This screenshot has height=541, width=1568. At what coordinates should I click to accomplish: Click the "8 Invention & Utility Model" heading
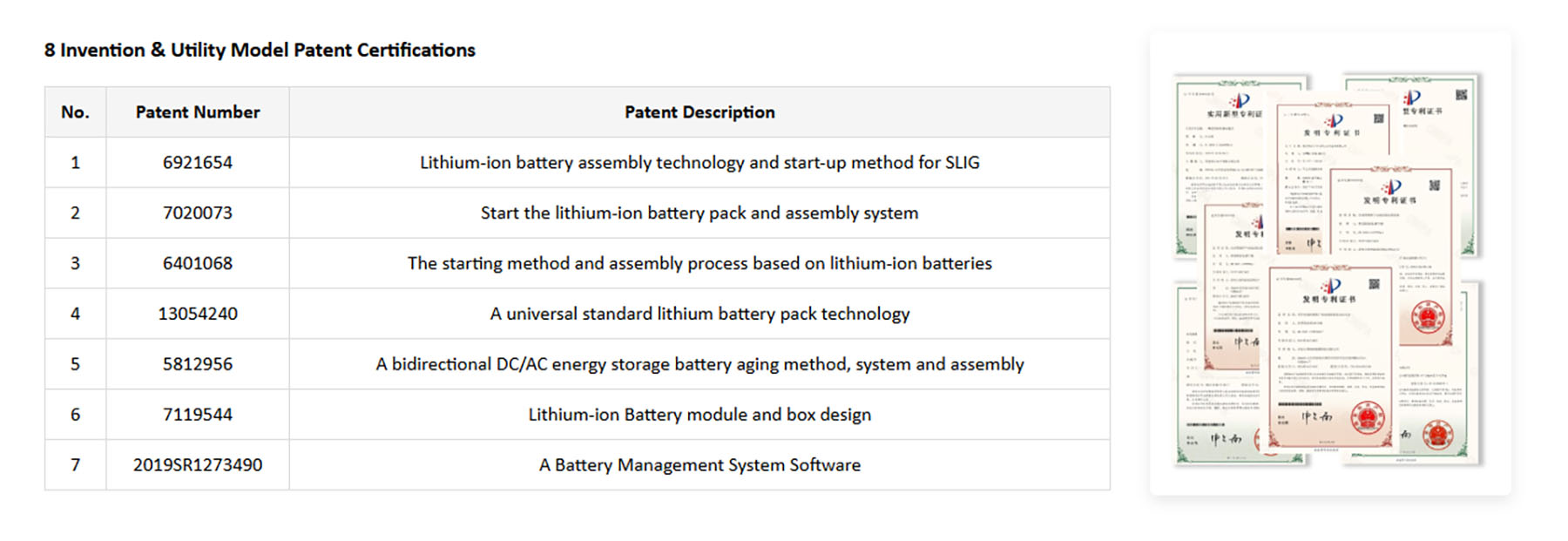pyautogui.click(x=260, y=51)
